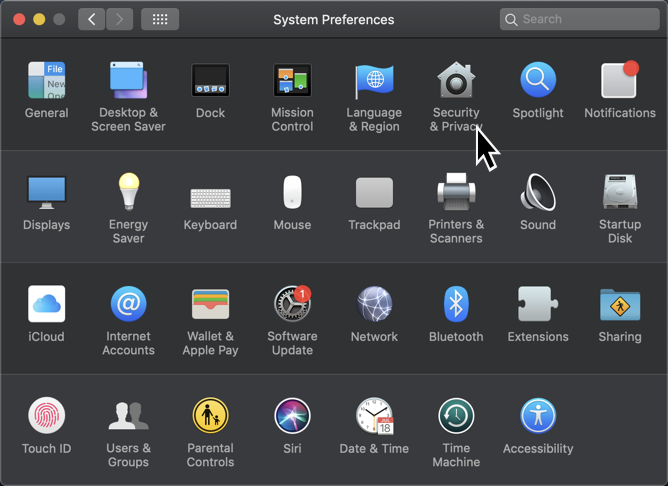Click the Show All grid button
This screenshot has height=486, width=668.
(x=160, y=19)
